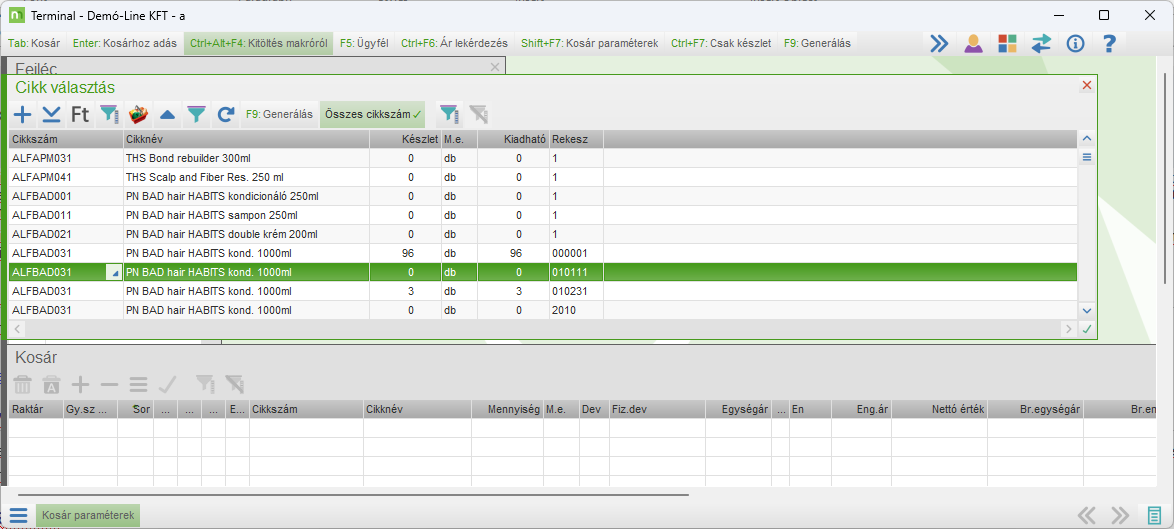
Task: Click the gray list lines icon in Kosár toolbar
Action: (x=139, y=385)
